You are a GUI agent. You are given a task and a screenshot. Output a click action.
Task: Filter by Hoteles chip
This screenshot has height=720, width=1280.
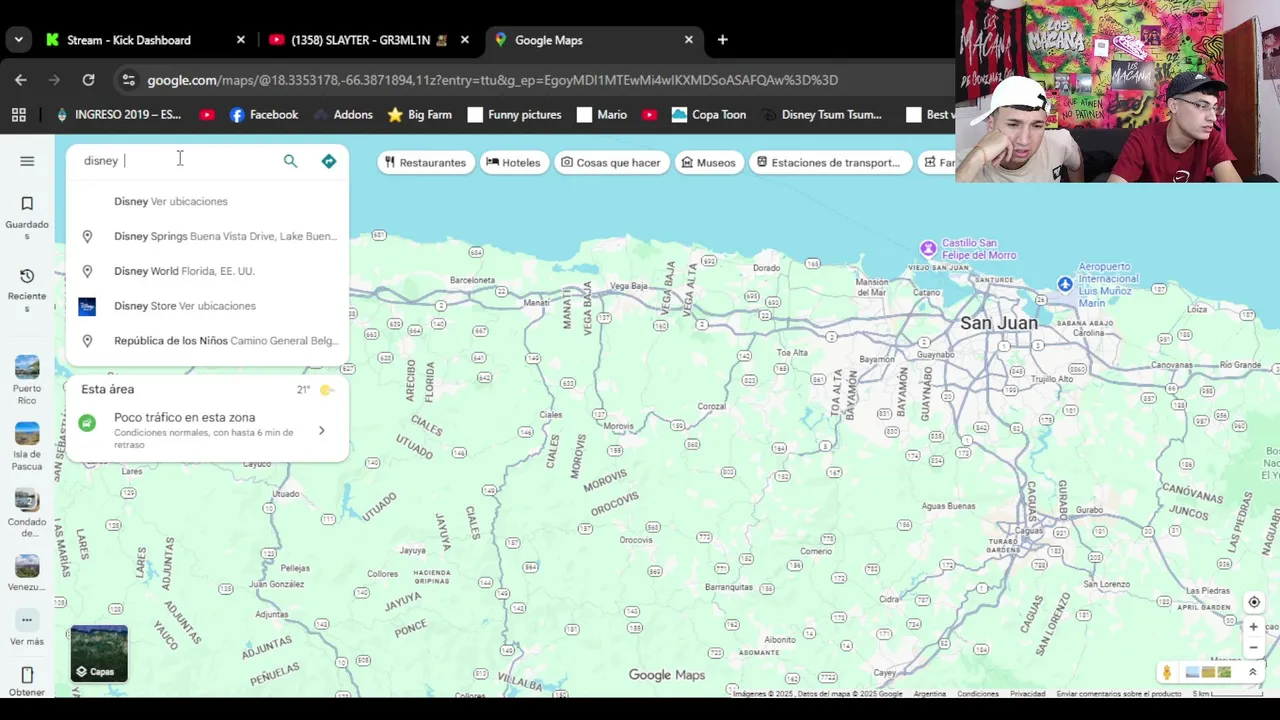(x=513, y=162)
